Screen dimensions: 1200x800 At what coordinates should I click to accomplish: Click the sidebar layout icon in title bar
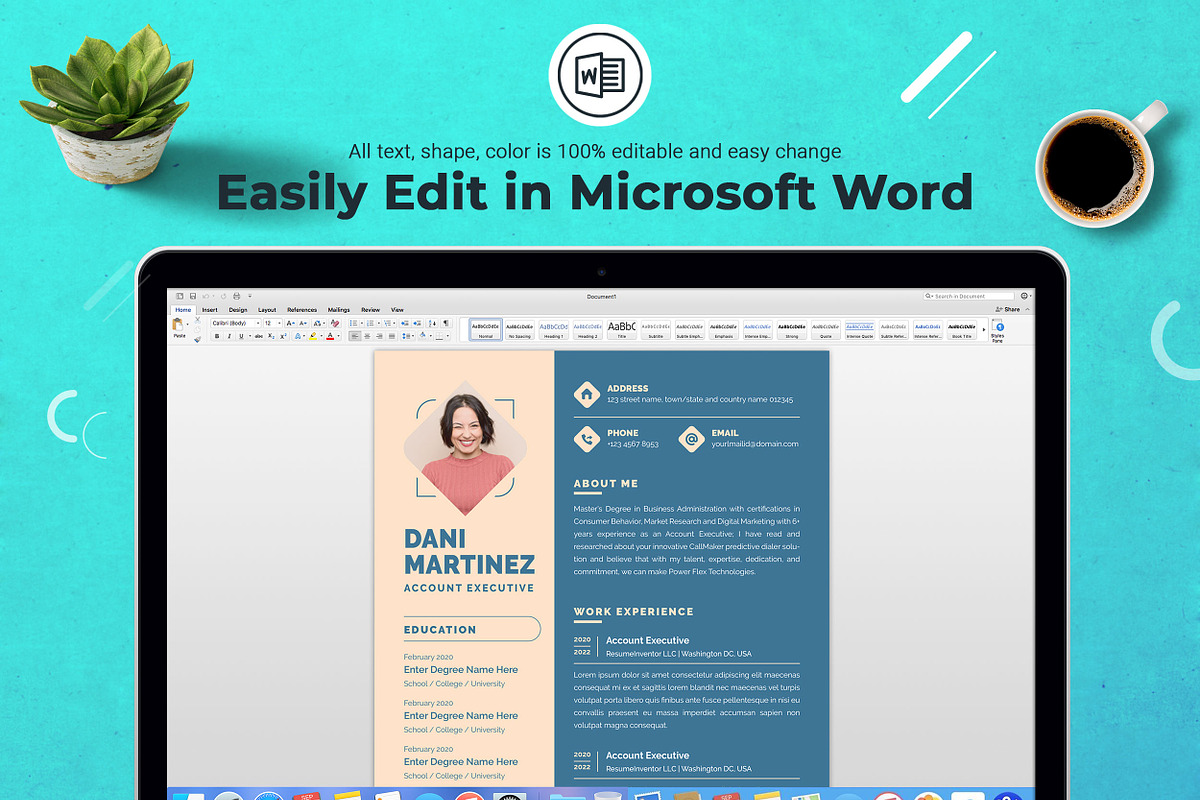180,296
